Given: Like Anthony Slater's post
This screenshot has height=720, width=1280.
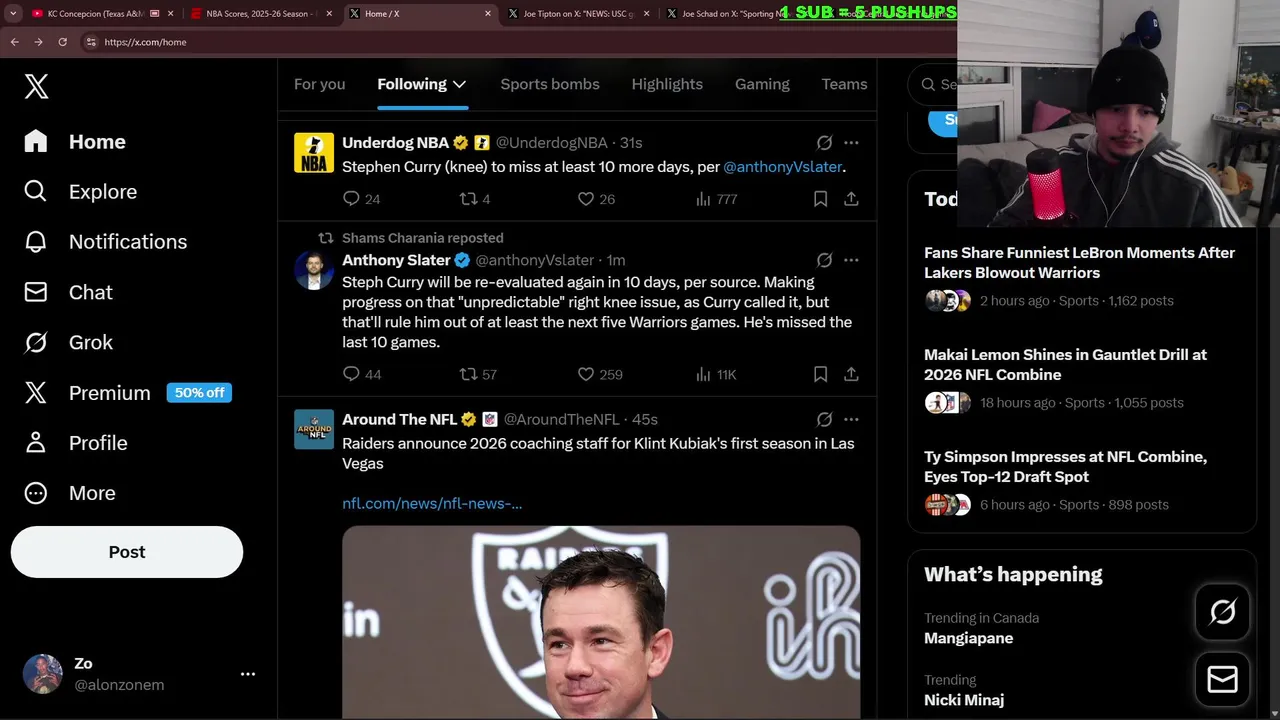Looking at the screenshot, I should coord(586,374).
